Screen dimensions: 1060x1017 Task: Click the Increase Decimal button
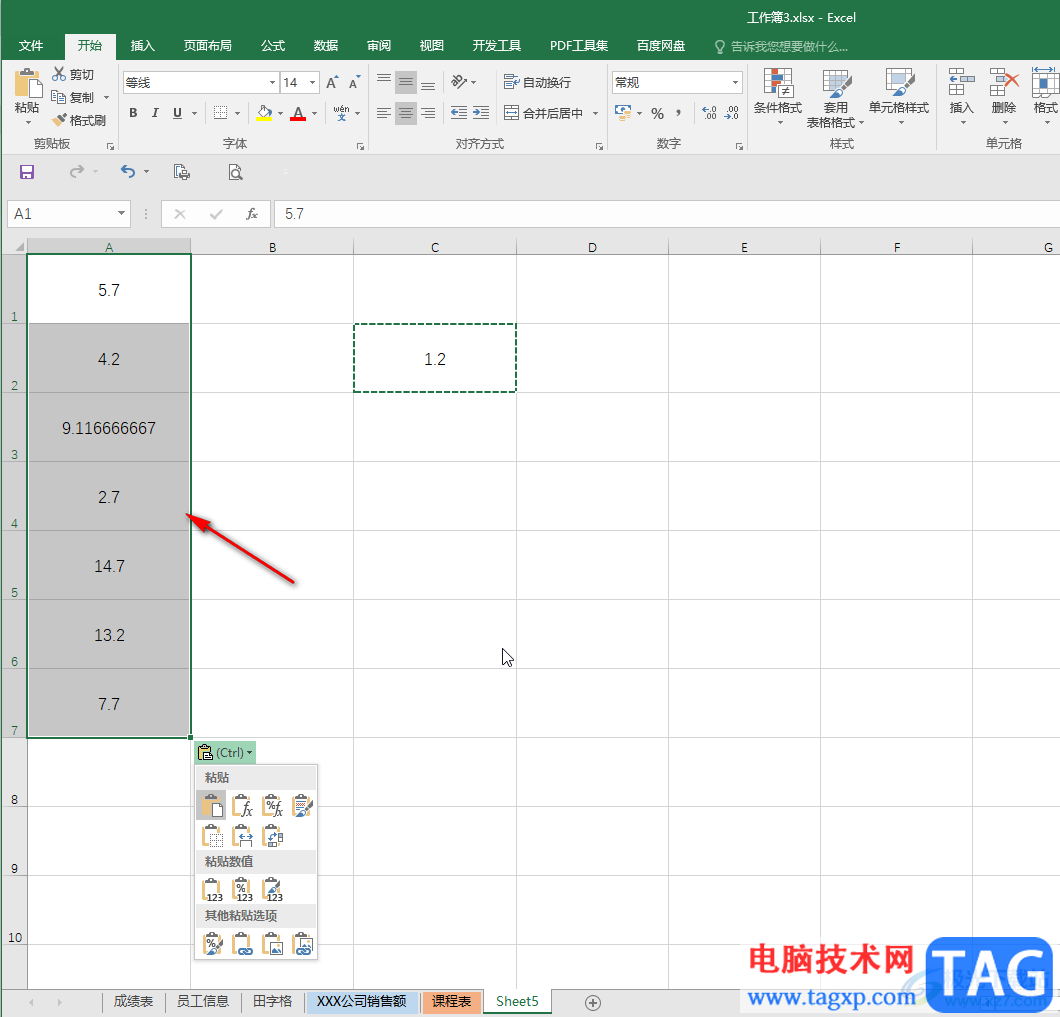708,113
